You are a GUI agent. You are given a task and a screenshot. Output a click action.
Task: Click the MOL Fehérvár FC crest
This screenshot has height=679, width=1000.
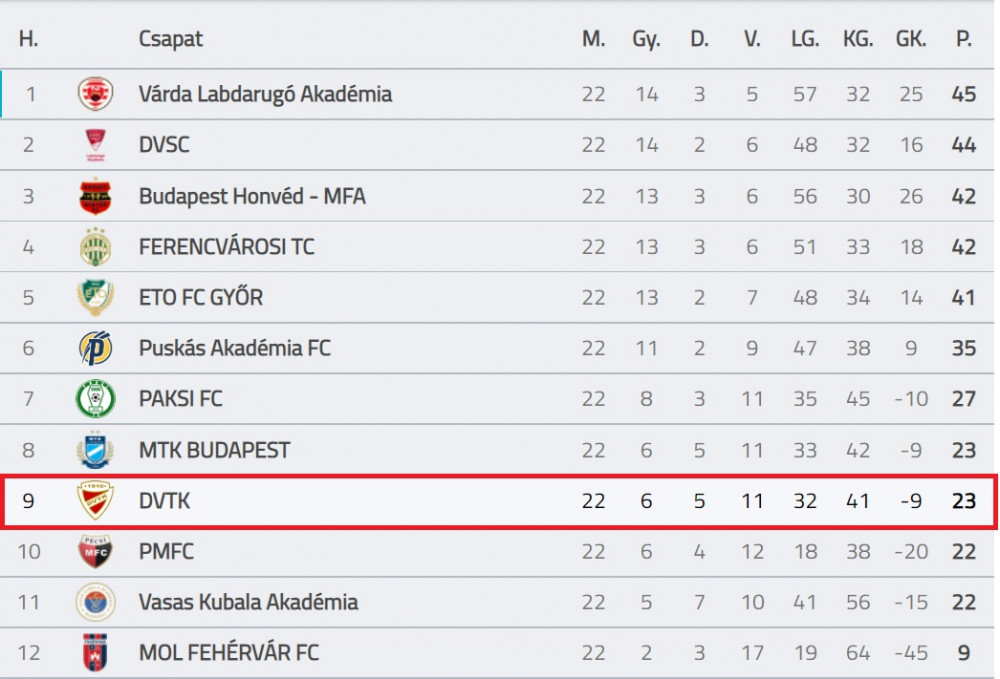96,652
